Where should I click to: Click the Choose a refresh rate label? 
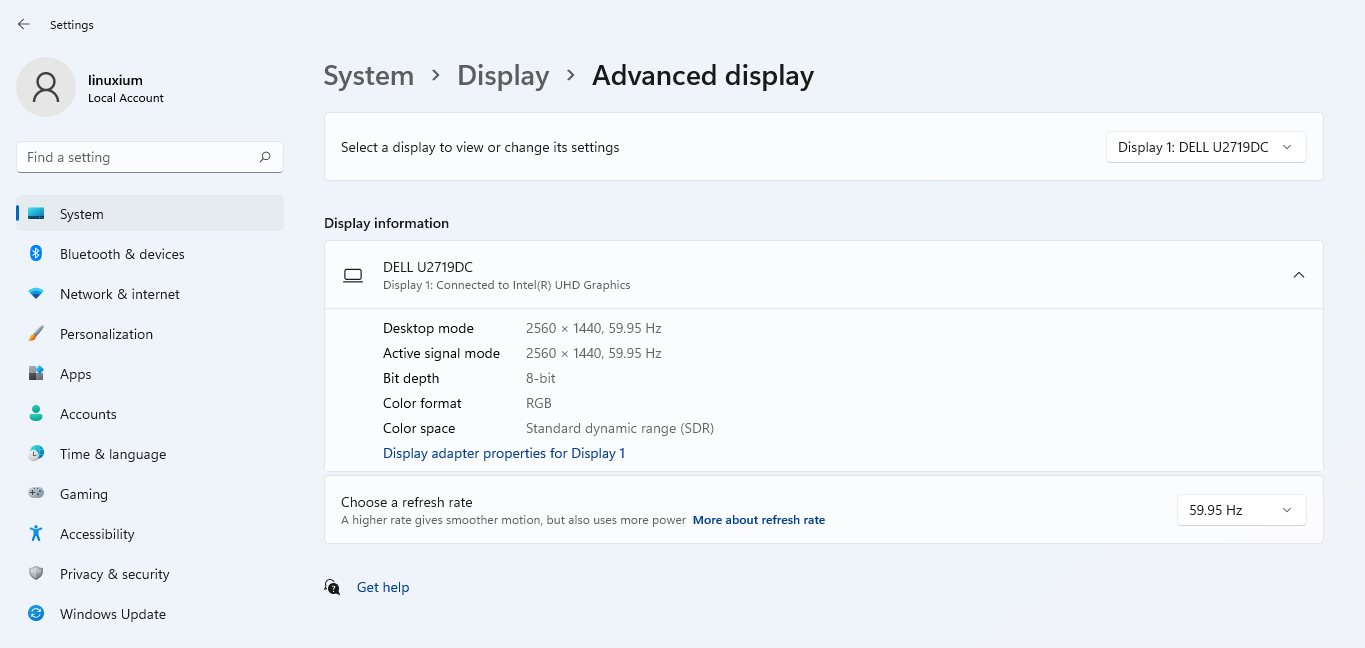point(407,502)
